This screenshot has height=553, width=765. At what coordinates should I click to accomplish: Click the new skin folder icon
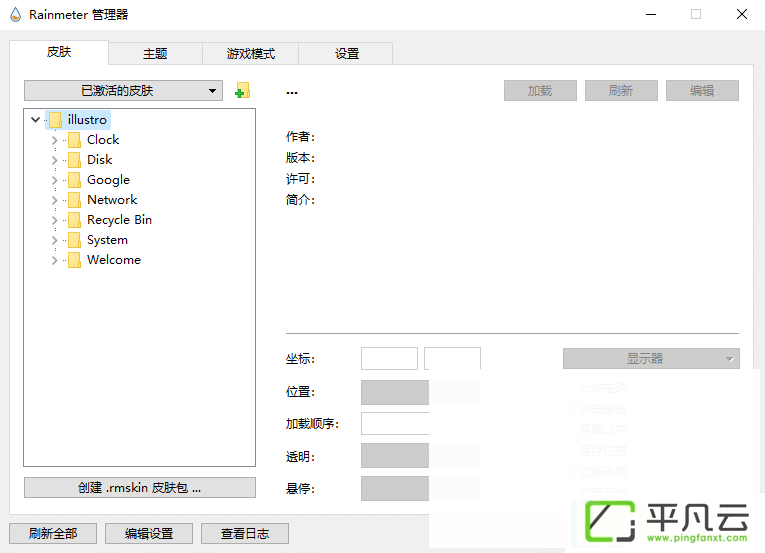(x=242, y=90)
